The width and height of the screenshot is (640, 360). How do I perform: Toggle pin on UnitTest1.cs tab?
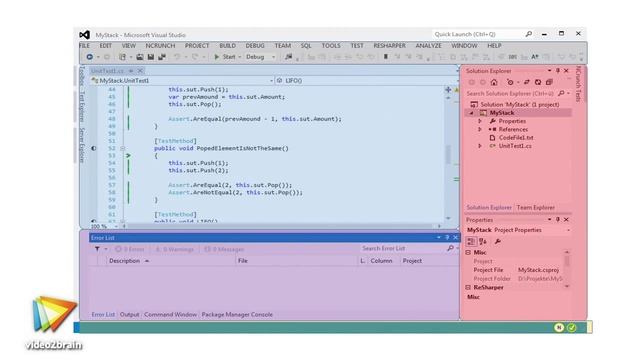(131, 71)
